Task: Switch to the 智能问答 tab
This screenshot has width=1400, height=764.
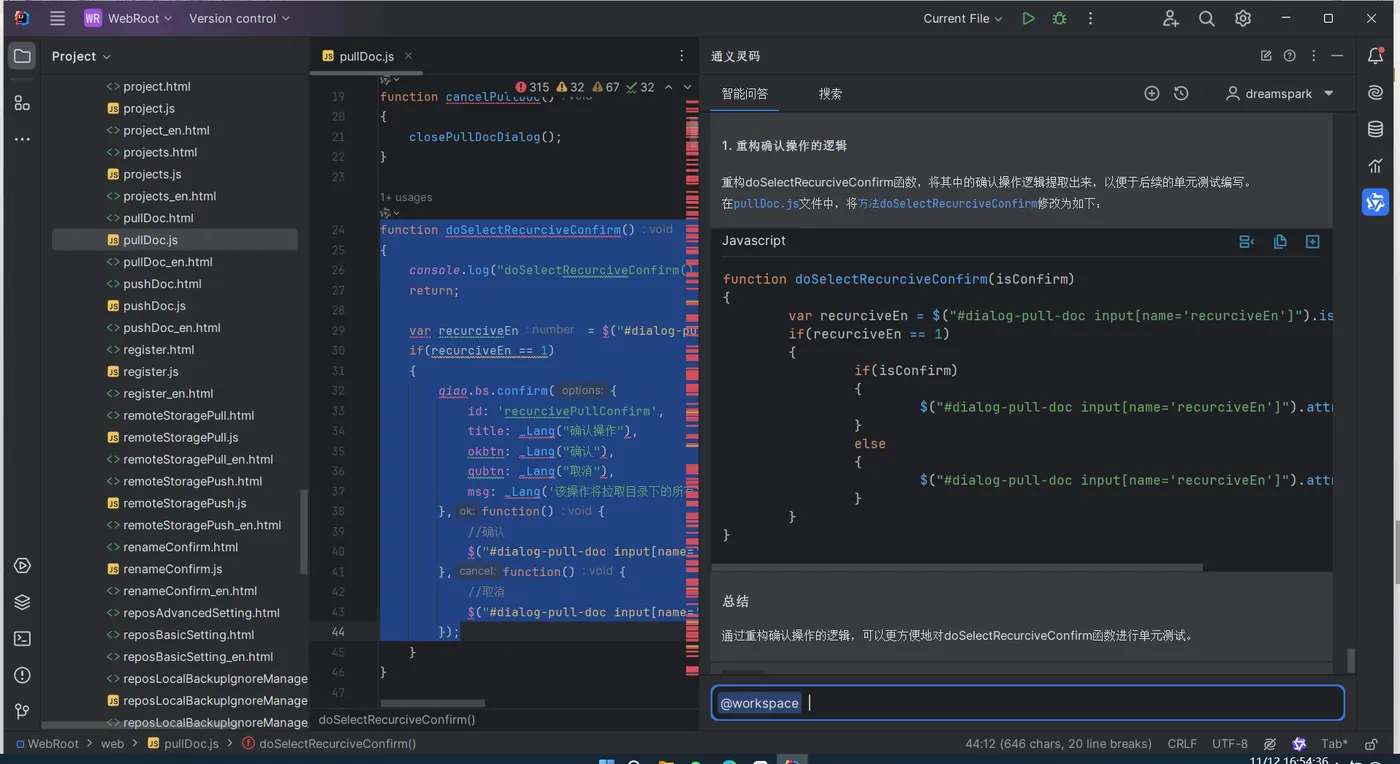Action: pyautogui.click(x=745, y=94)
